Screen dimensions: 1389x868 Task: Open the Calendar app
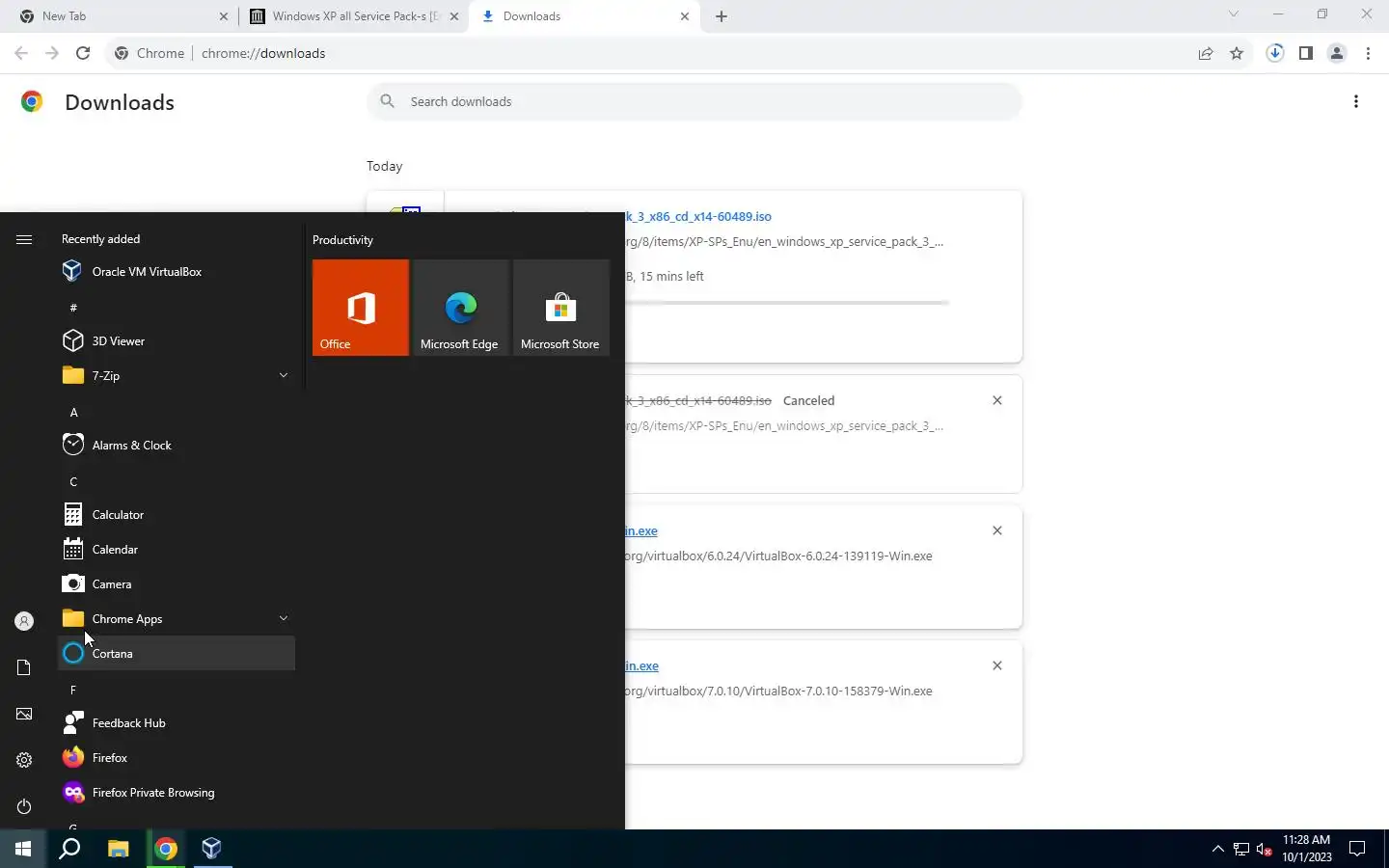pyautogui.click(x=177, y=550)
